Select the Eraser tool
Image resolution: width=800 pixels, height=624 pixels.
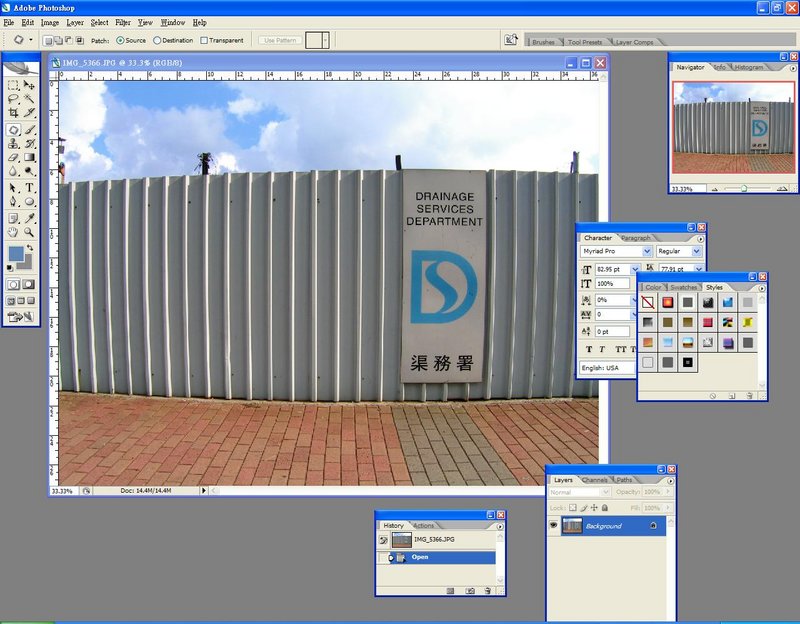[14, 157]
